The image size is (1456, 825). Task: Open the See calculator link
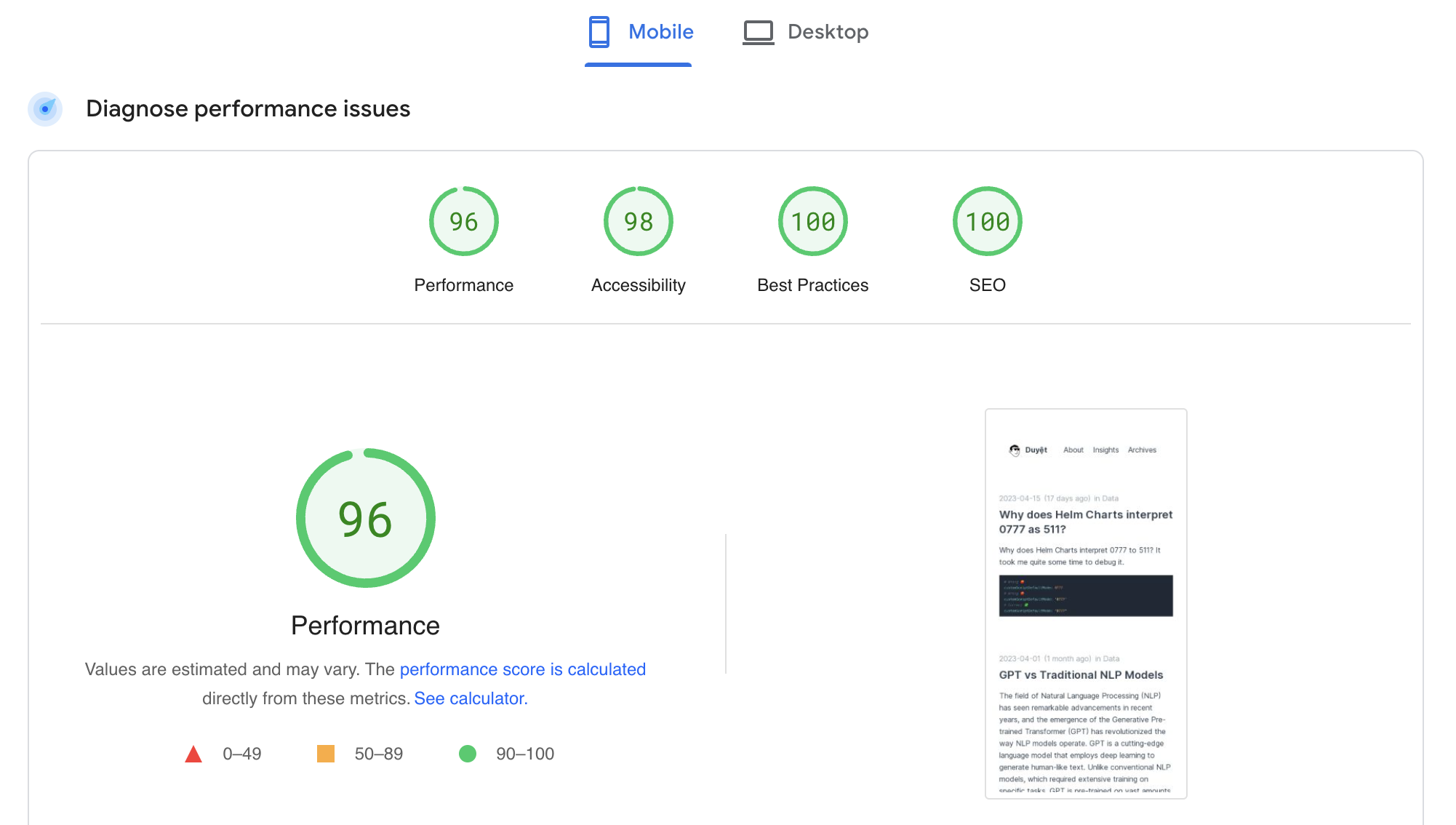point(471,698)
